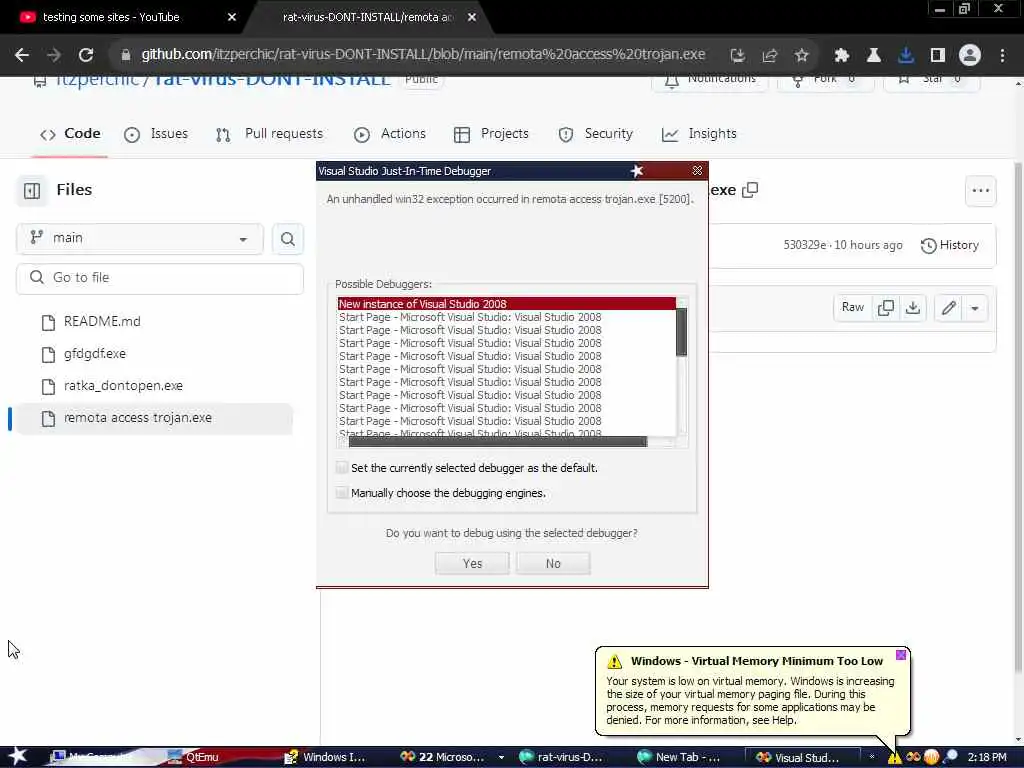Screen dimensions: 1024x768
Task: Close the YouTube tab
Action: pyautogui.click(x=231, y=17)
